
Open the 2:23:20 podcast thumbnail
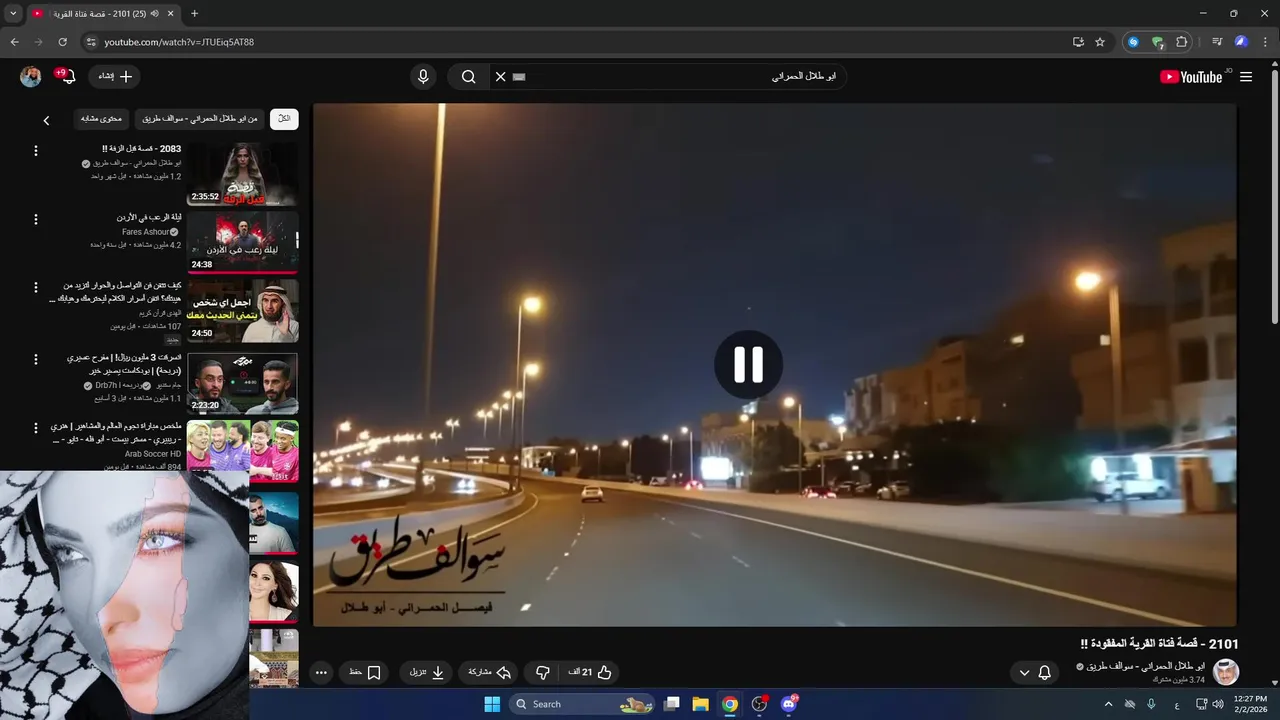coord(243,383)
